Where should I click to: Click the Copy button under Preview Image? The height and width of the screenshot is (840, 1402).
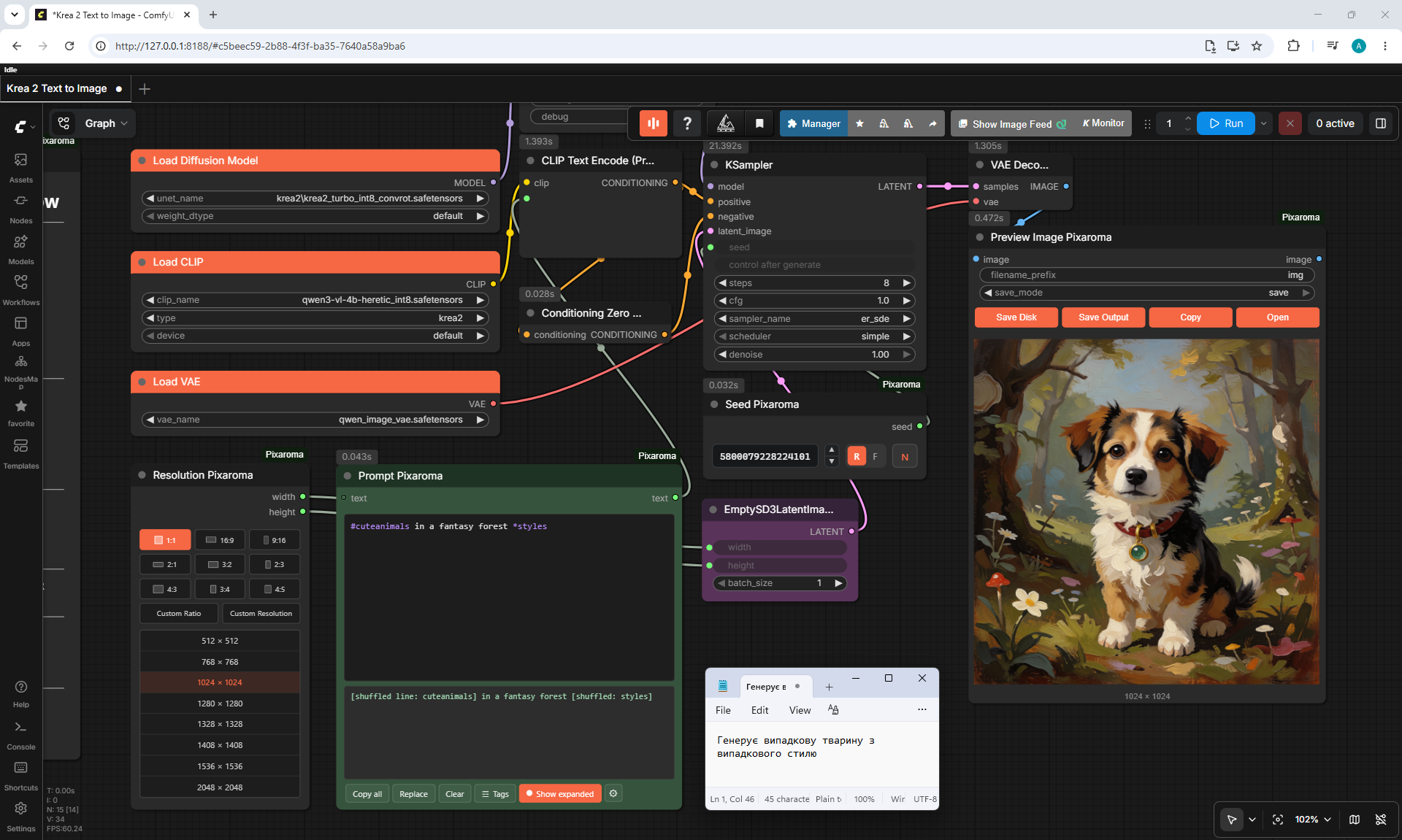1190,317
